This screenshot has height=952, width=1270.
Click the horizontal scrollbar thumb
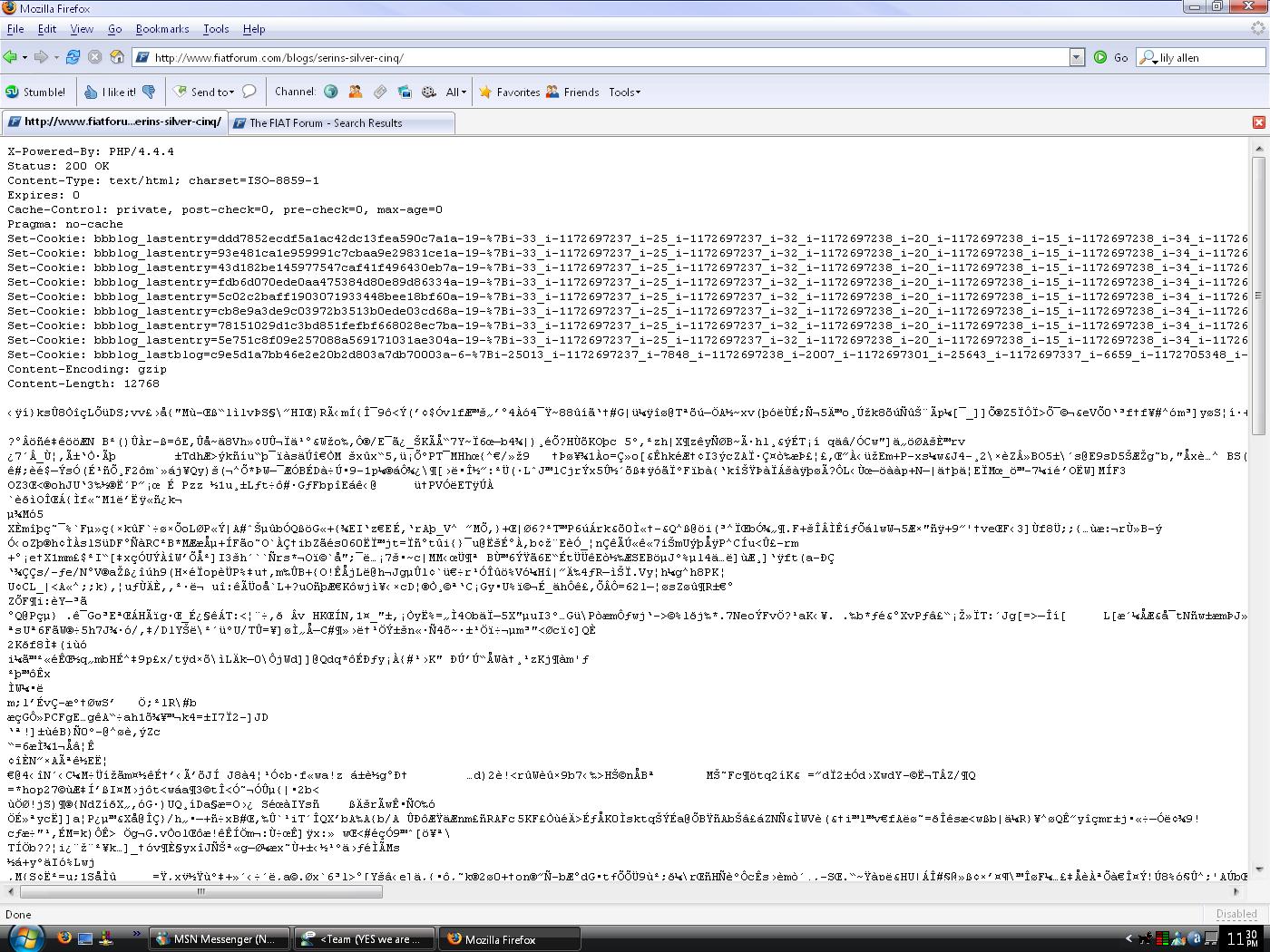(200, 891)
